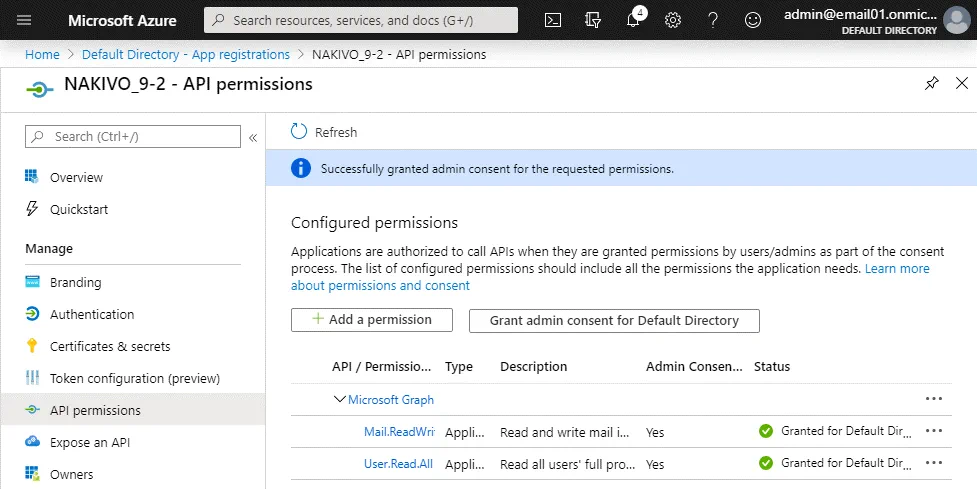Open portal settings gear

pyautogui.click(x=673, y=20)
